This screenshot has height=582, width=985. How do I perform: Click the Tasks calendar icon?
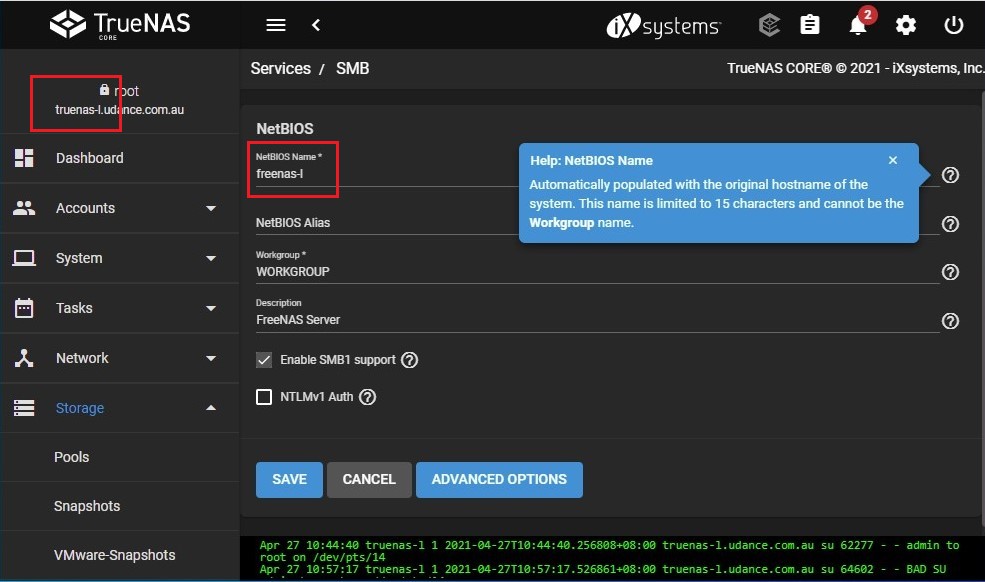24,308
